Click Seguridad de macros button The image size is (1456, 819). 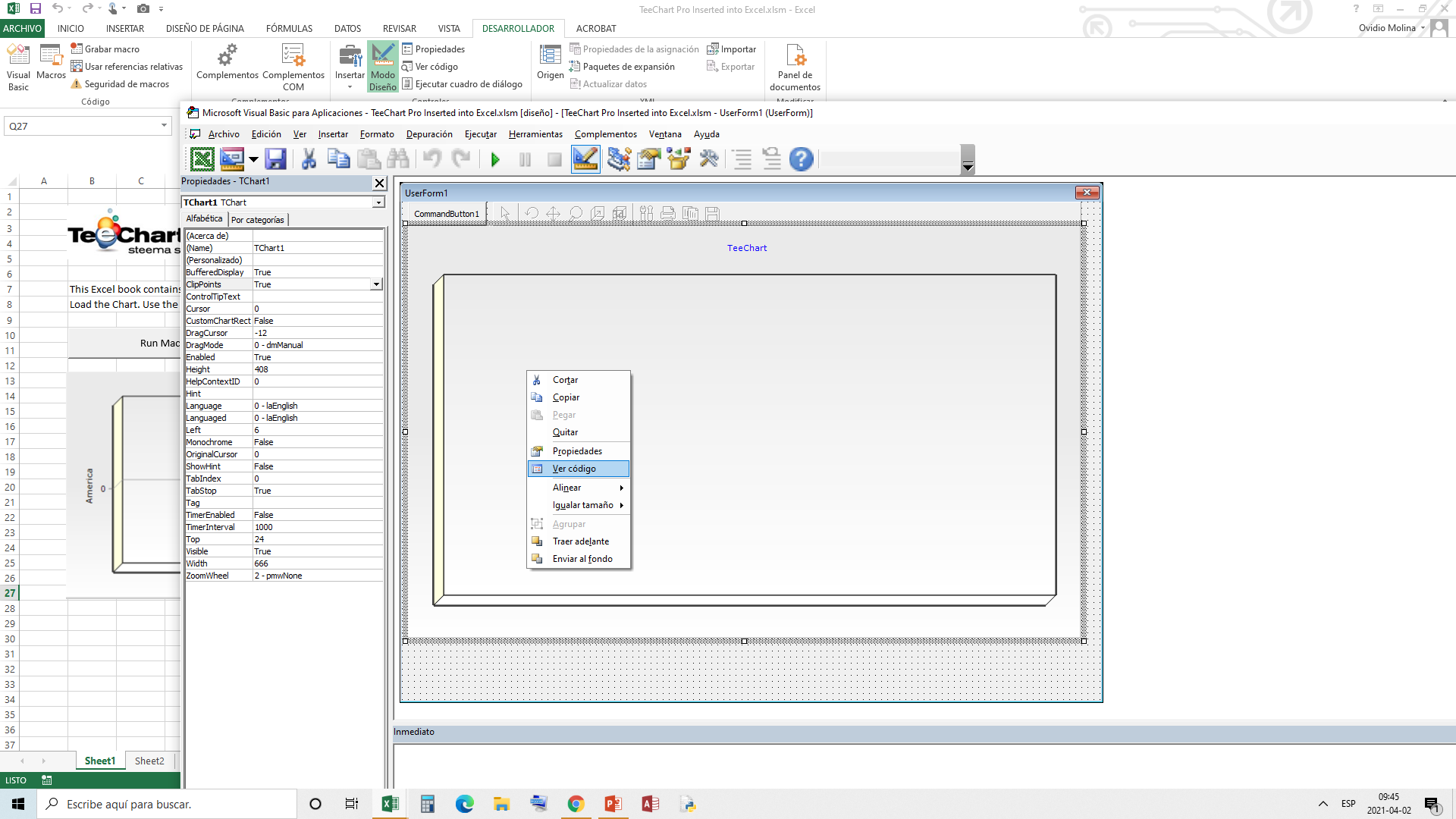click(120, 84)
